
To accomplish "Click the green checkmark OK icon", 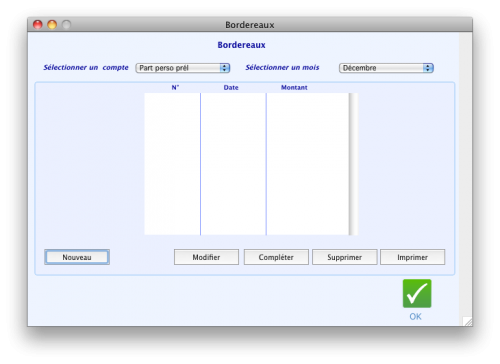I will tap(417, 293).
